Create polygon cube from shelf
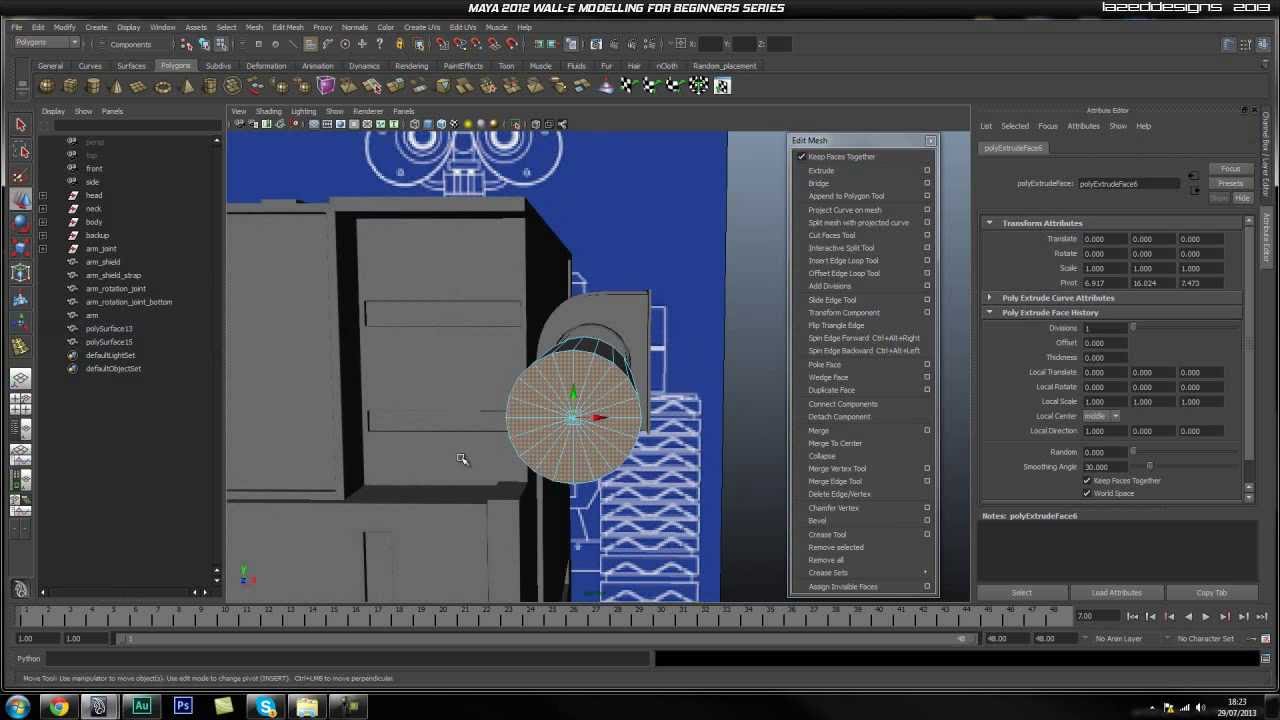The image size is (1280, 720). (x=69, y=86)
